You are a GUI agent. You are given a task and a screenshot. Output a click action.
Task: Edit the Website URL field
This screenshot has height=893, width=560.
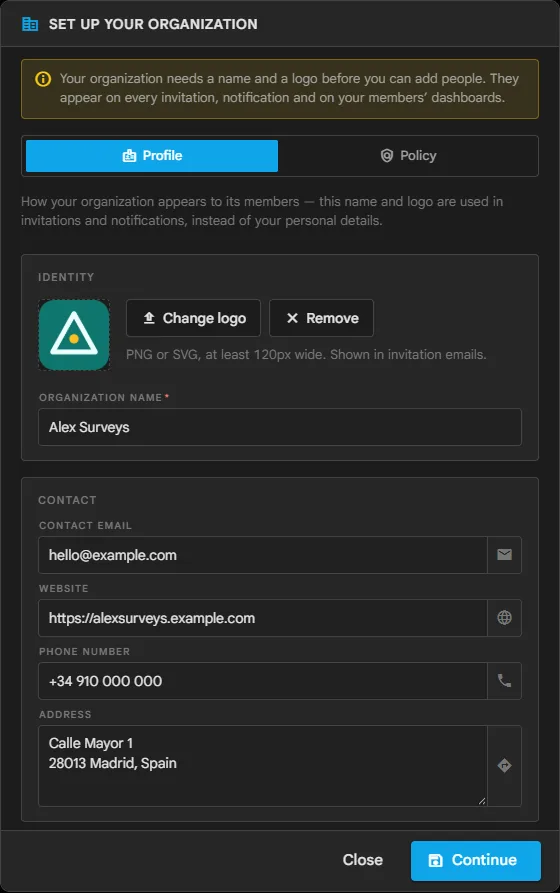(x=263, y=618)
